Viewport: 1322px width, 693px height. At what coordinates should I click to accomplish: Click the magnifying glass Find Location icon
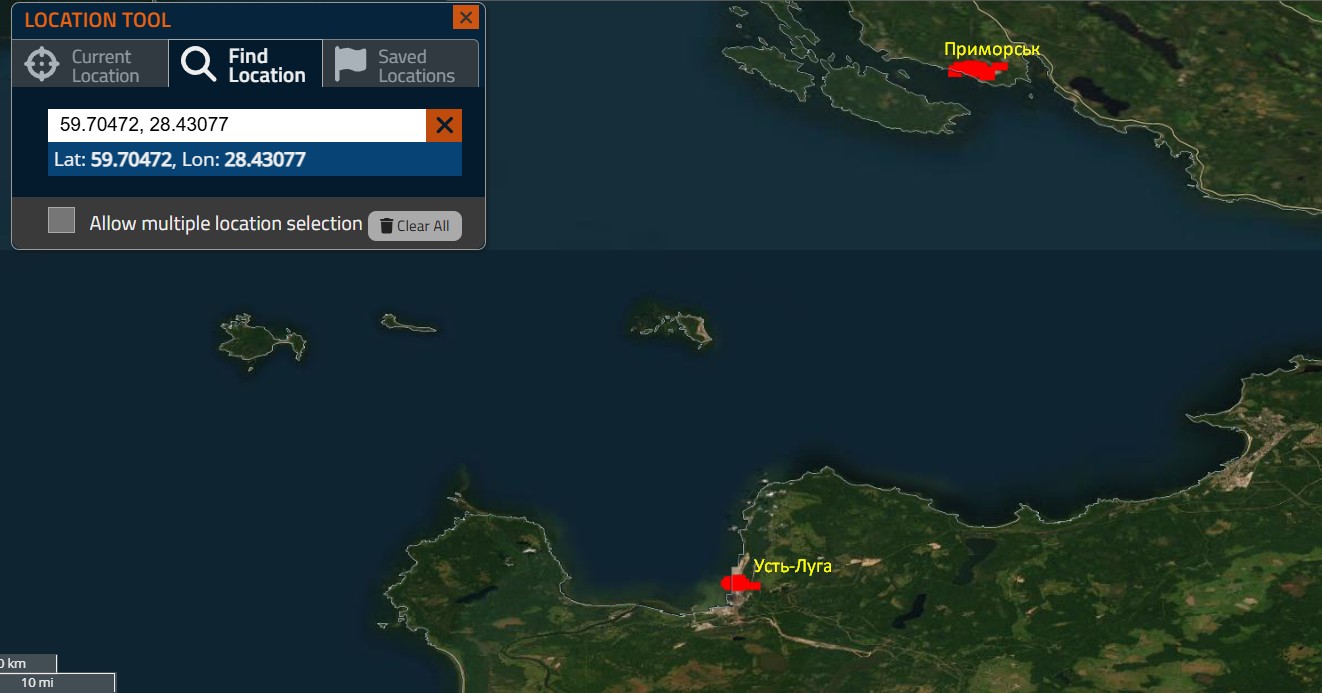(x=198, y=65)
